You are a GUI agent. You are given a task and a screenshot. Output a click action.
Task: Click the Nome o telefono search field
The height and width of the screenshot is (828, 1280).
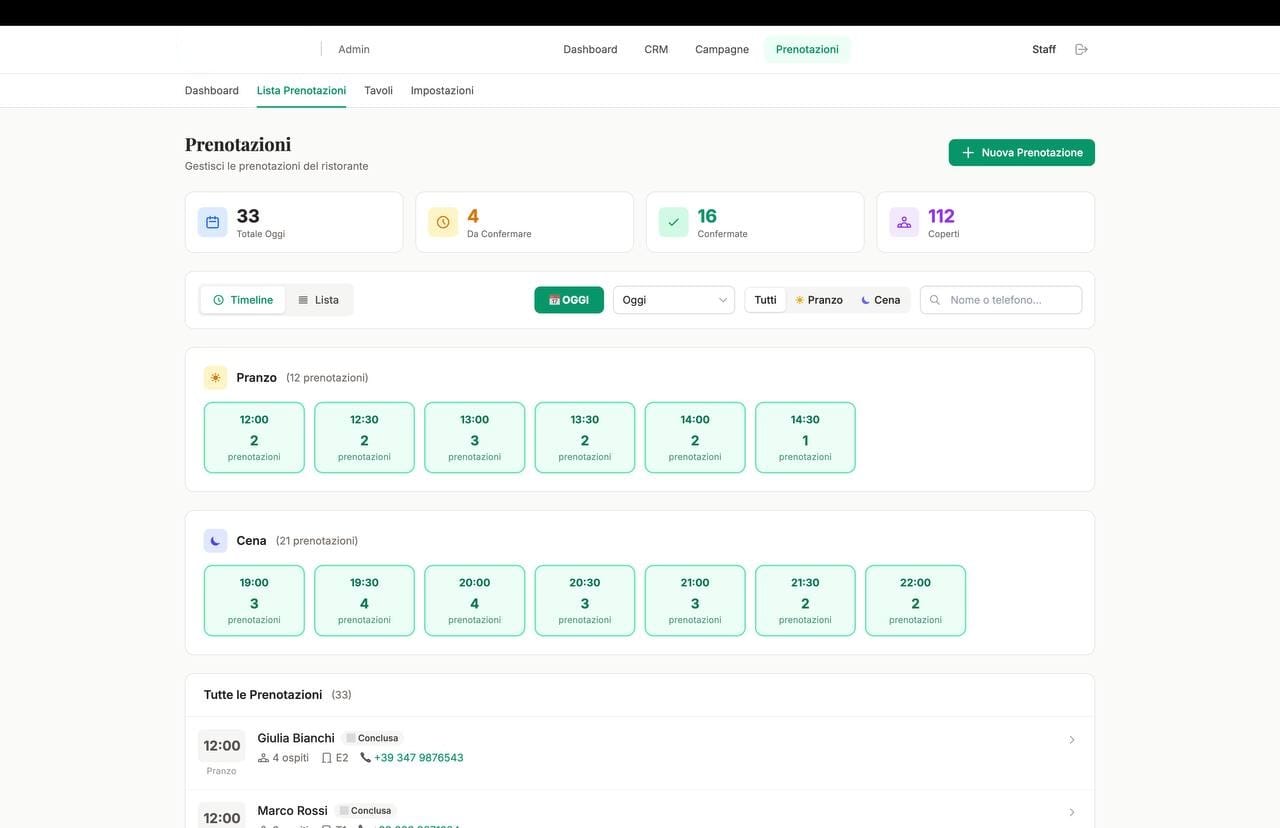pos(1000,298)
